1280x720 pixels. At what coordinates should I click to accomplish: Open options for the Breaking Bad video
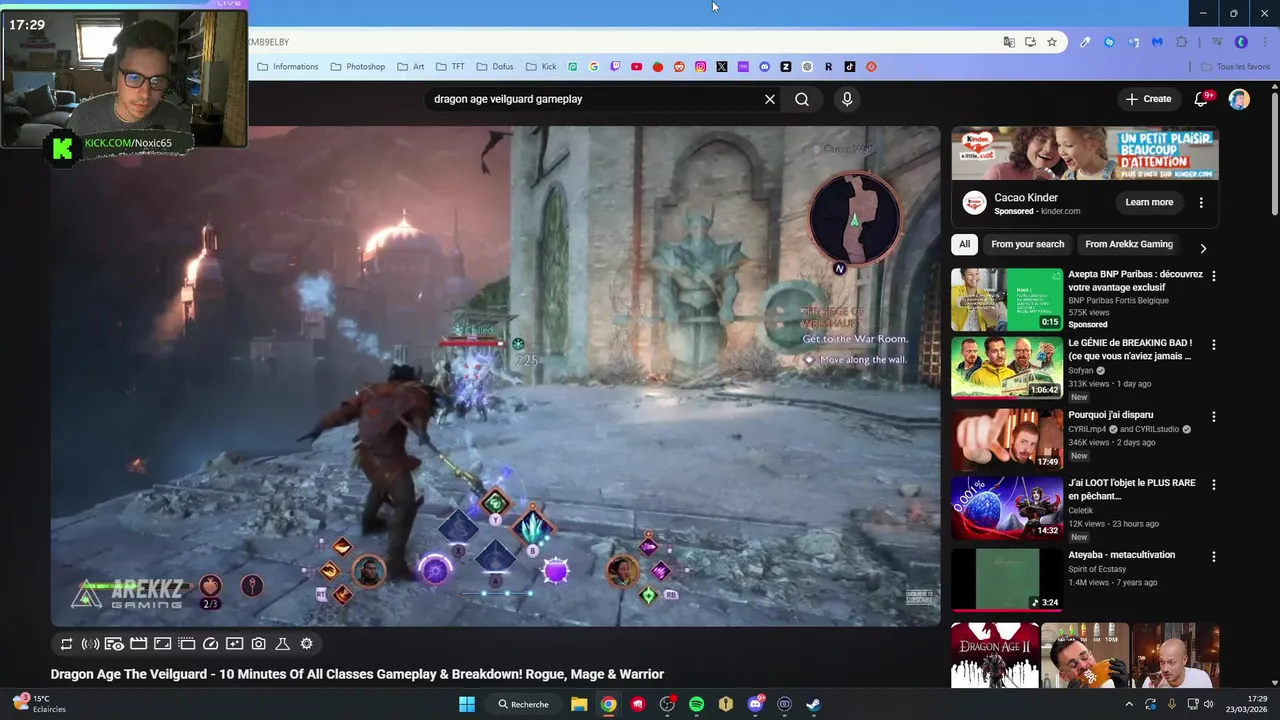(1214, 344)
